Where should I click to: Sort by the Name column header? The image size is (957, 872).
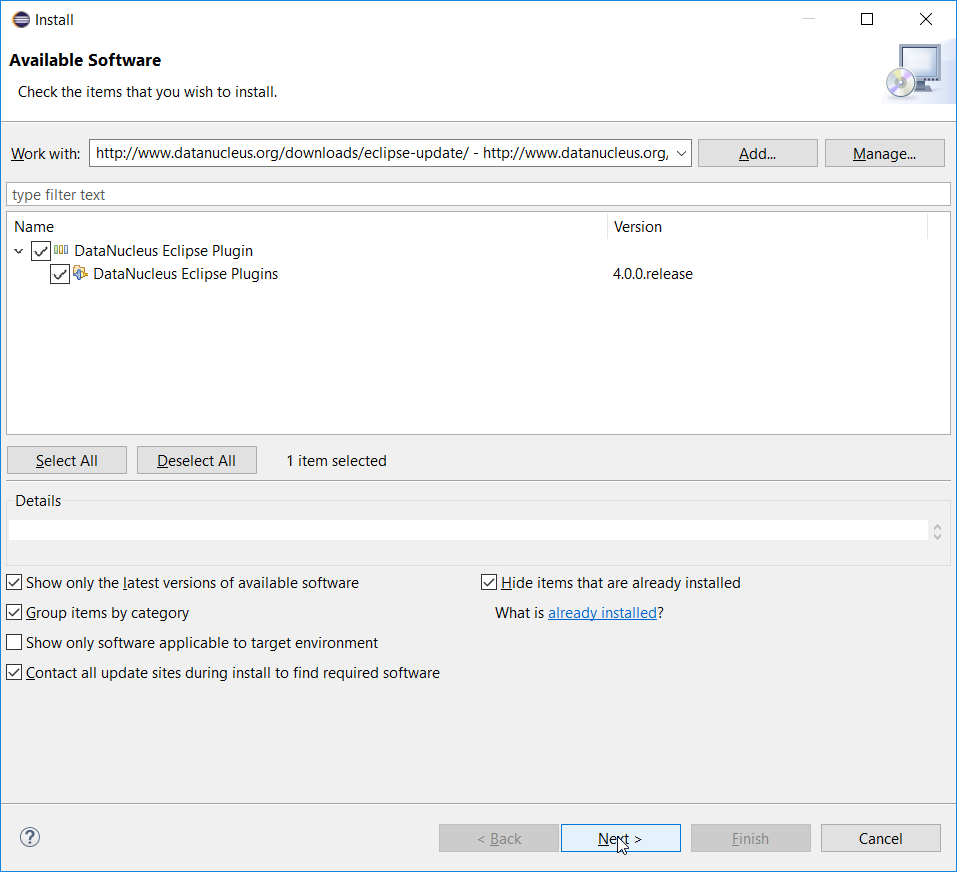click(x=300, y=227)
